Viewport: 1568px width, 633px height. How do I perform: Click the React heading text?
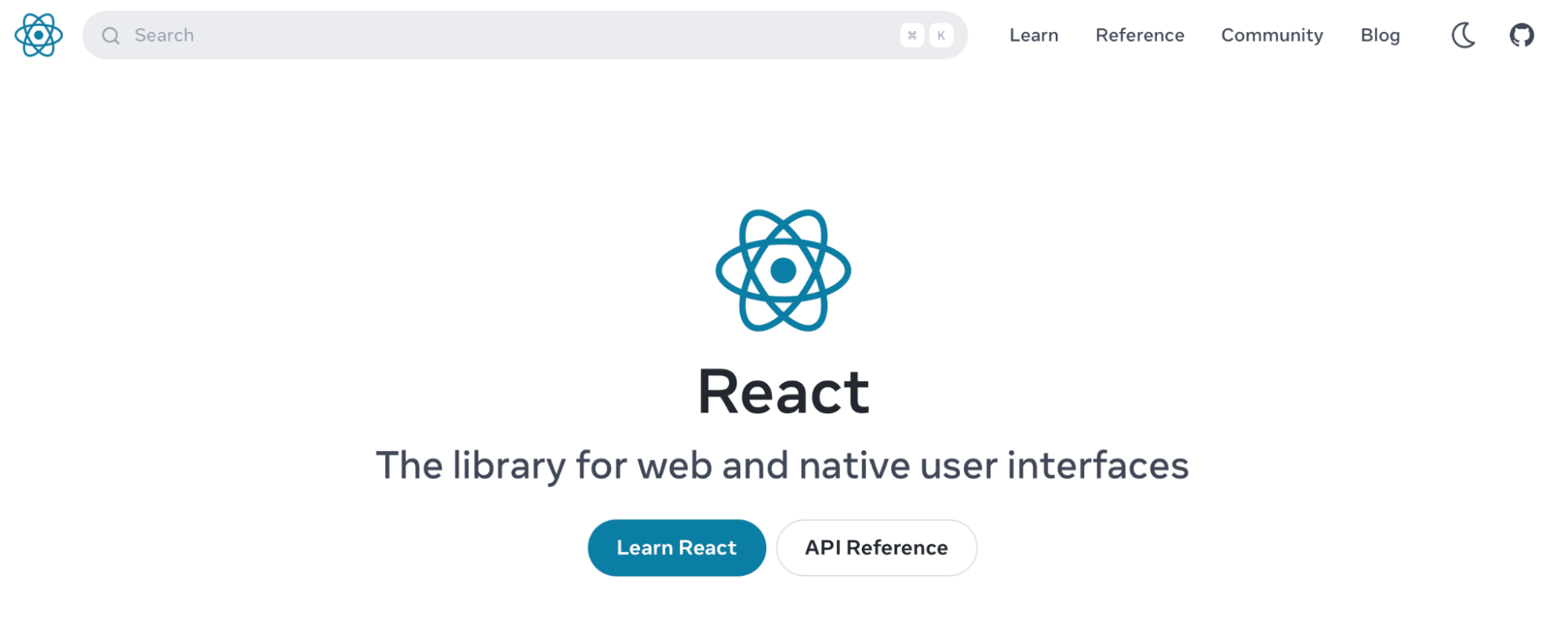(x=784, y=391)
